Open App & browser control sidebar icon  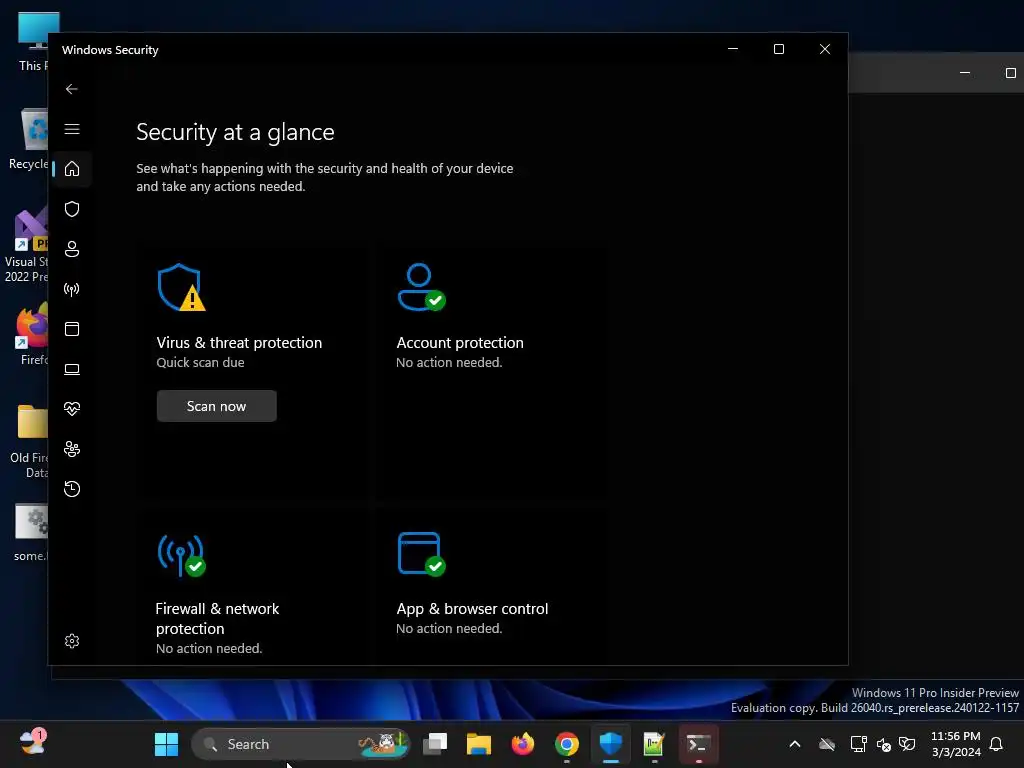[x=72, y=328]
